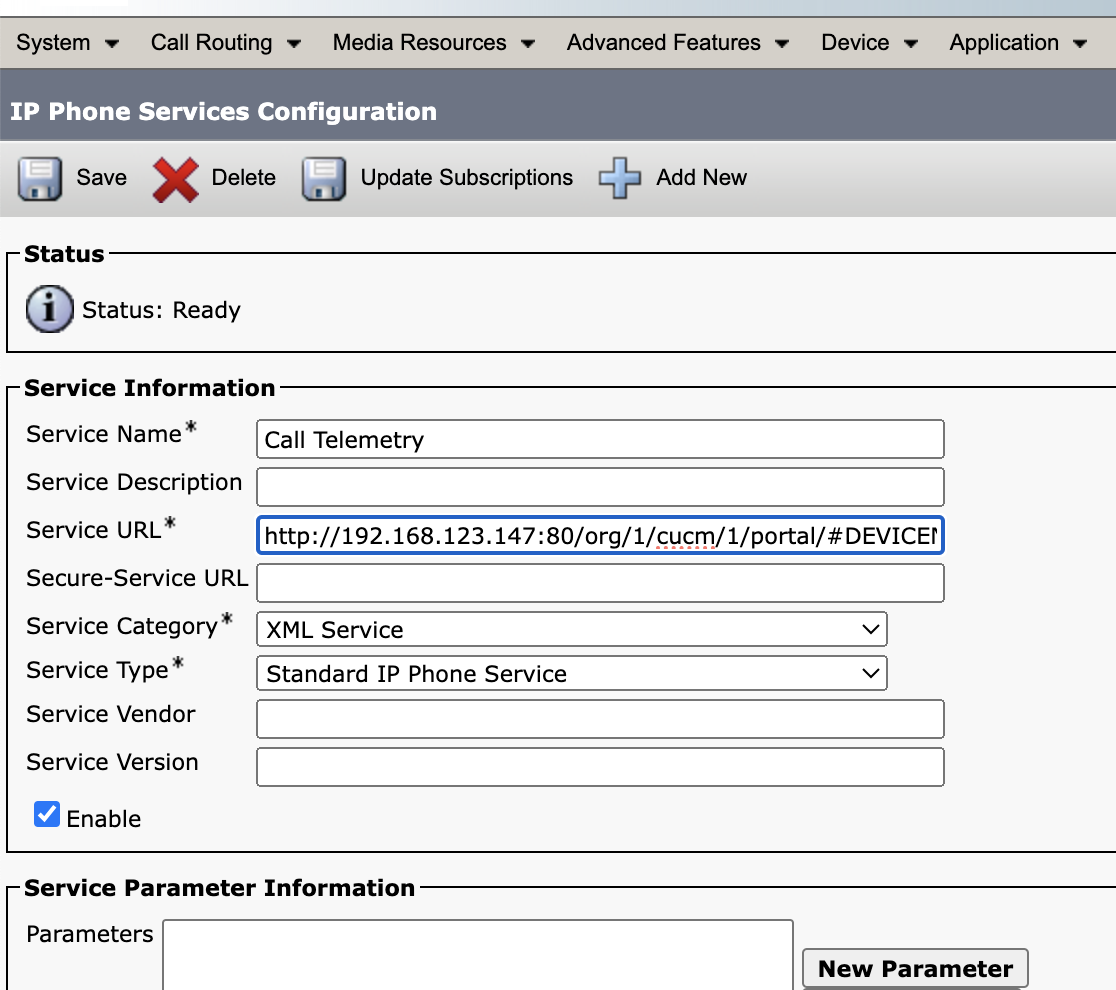Open the Call Routing menu

point(210,43)
